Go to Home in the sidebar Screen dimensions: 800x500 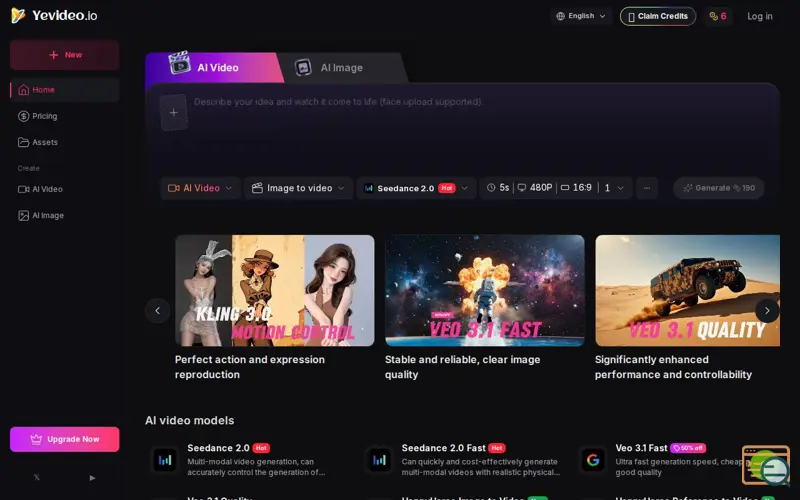pos(65,90)
